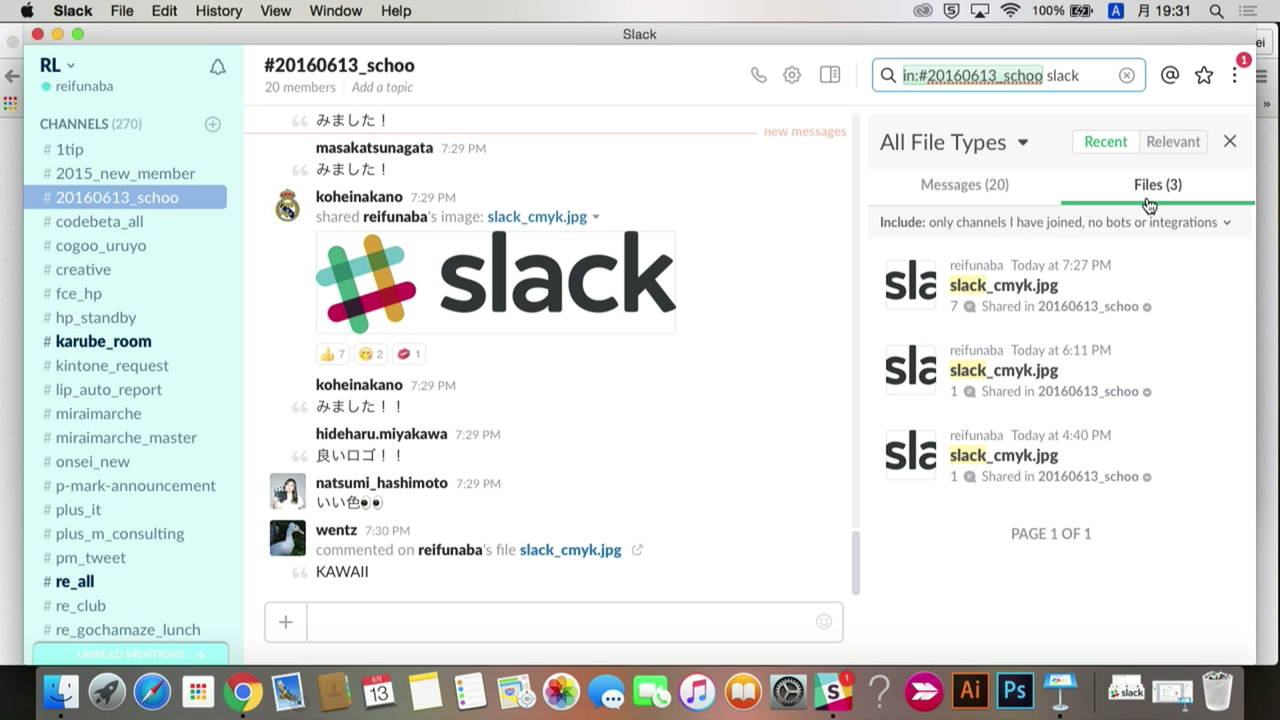
Task: Expand the Include filter options
Action: 1055,222
